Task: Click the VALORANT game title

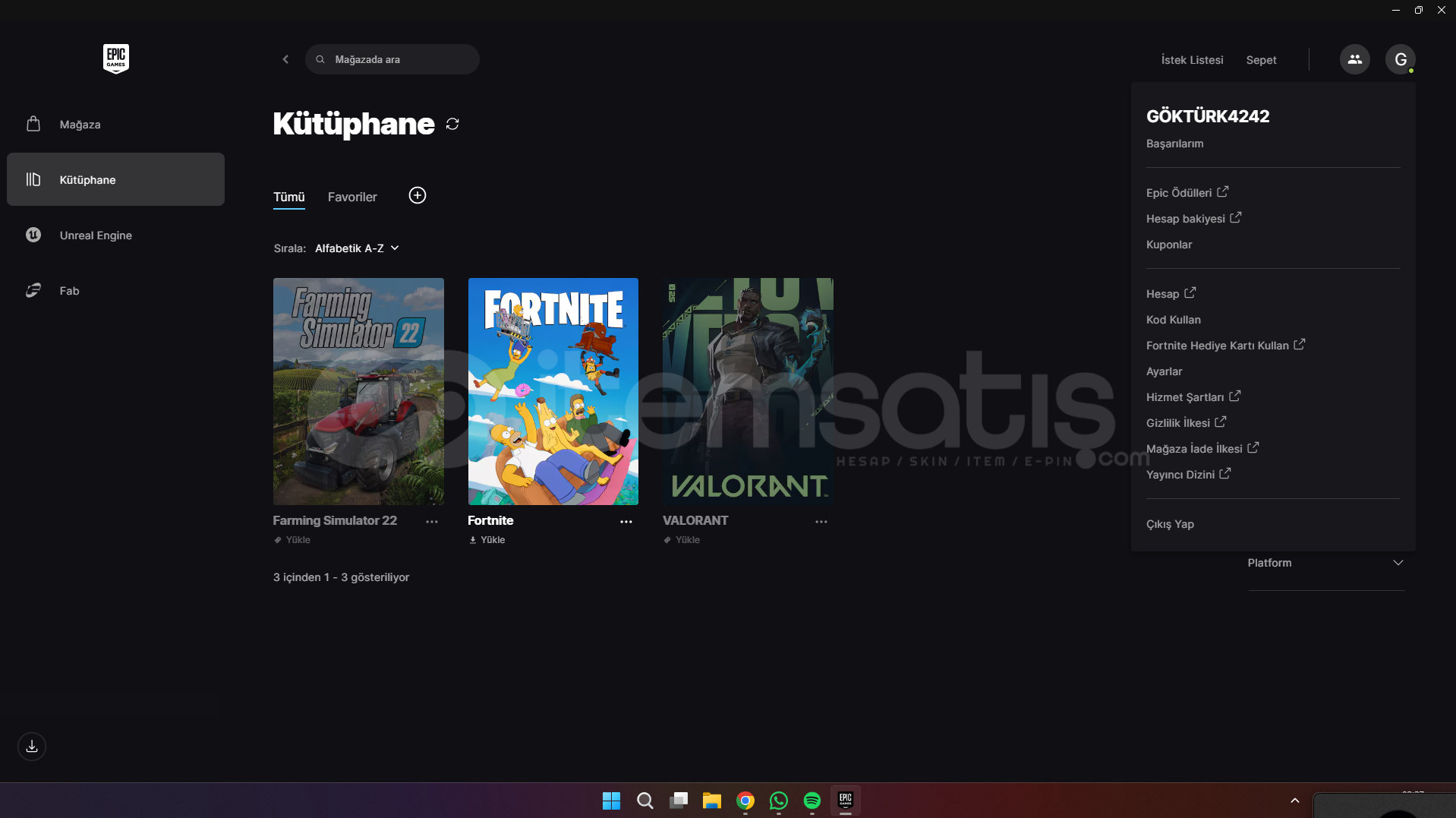Action: [x=695, y=520]
